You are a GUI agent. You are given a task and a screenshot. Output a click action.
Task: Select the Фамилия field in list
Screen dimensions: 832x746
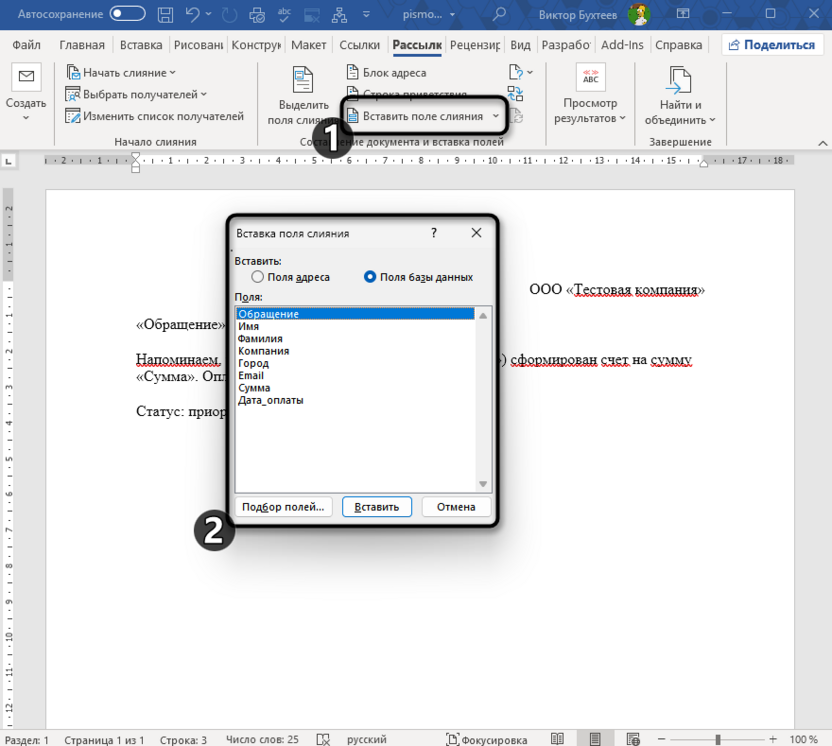pyautogui.click(x=355, y=339)
